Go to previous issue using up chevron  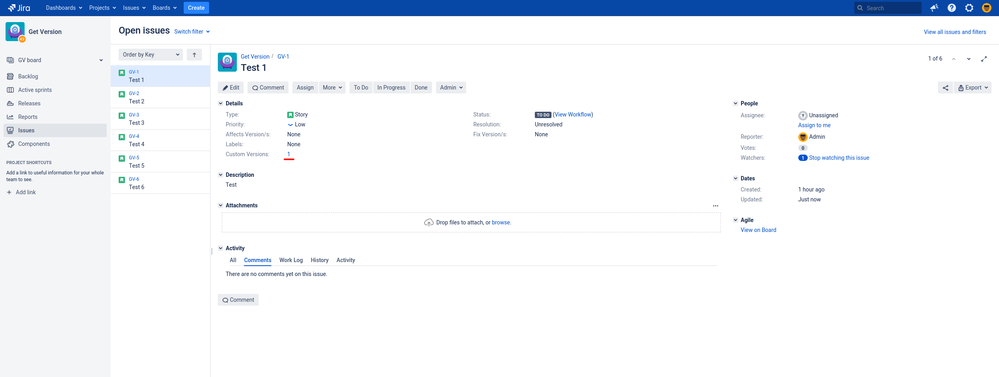click(x=954, y=59)
